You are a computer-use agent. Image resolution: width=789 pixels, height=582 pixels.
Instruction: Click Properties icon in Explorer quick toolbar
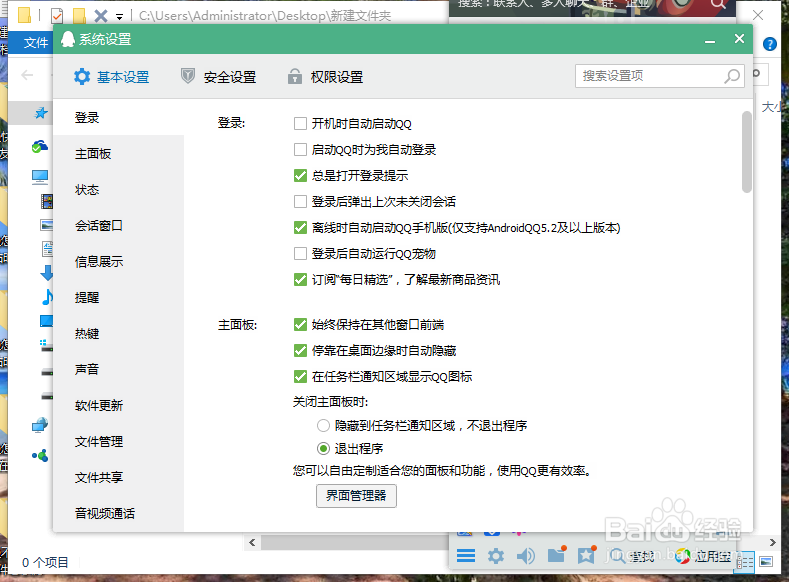(x=57, y=16)
